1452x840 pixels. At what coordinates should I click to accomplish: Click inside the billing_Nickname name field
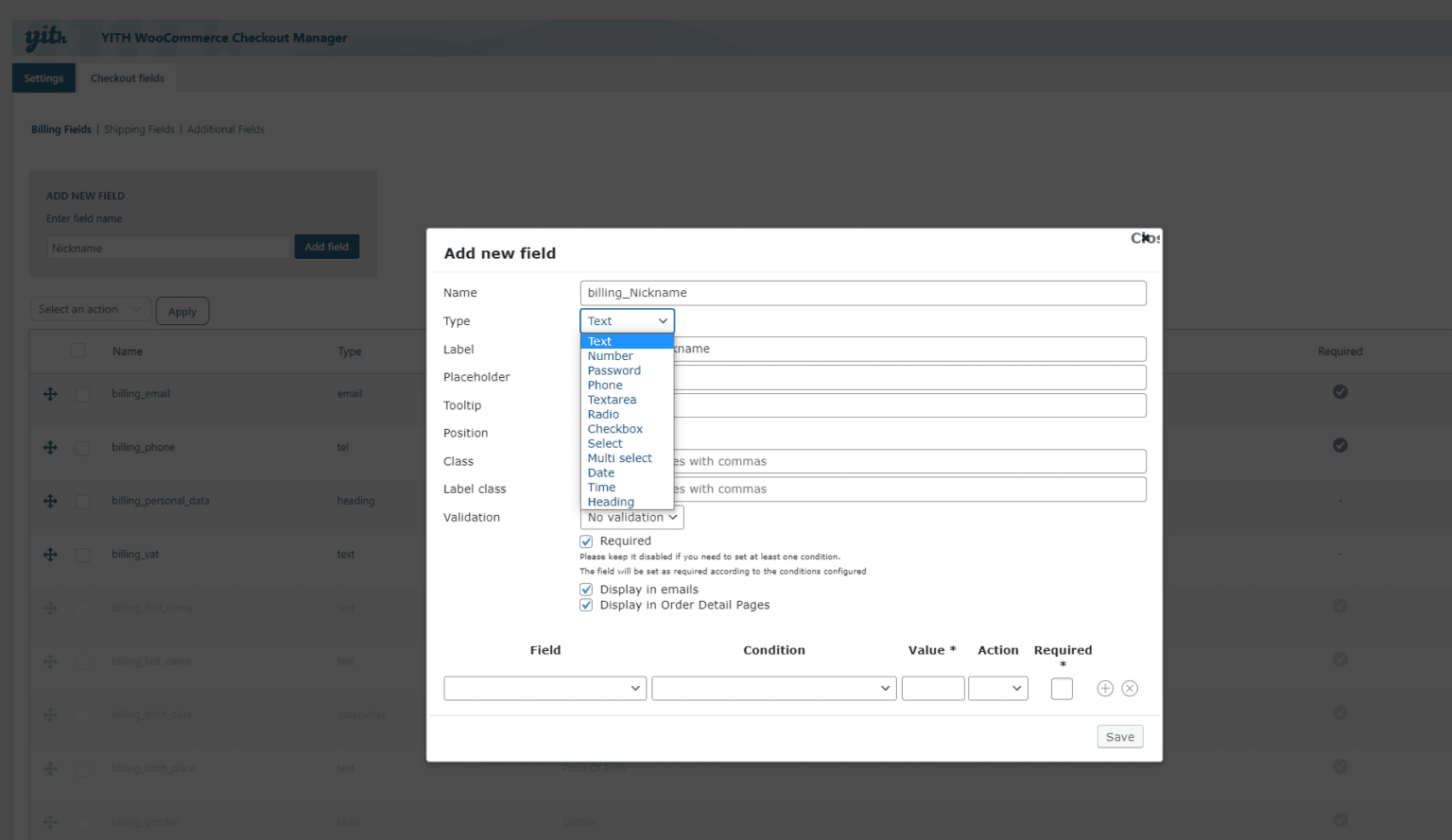862,293
